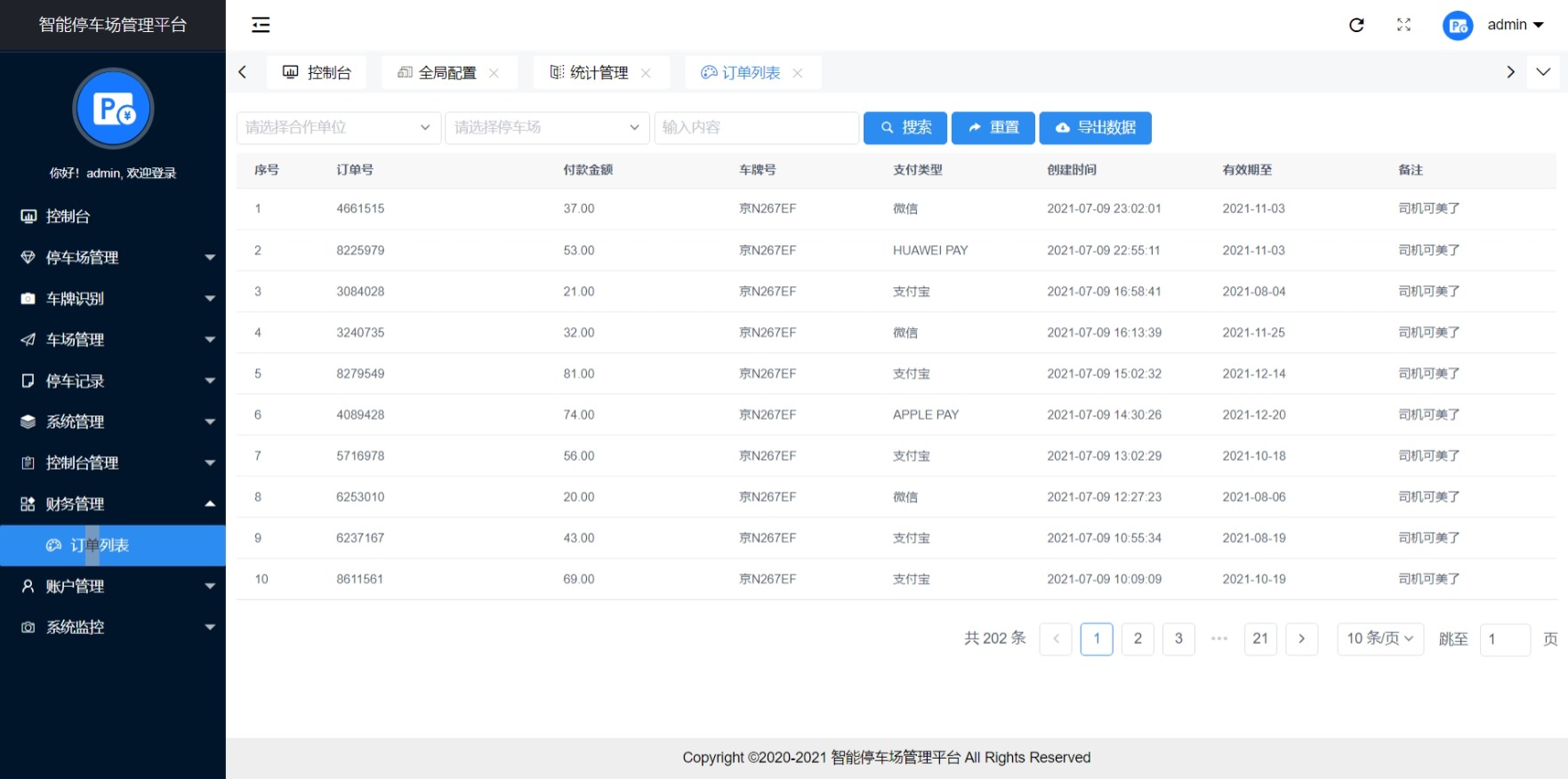Click the 支付类型 column header
The width and height of the screenshot is (1568, 779).
tap(918, 170)
